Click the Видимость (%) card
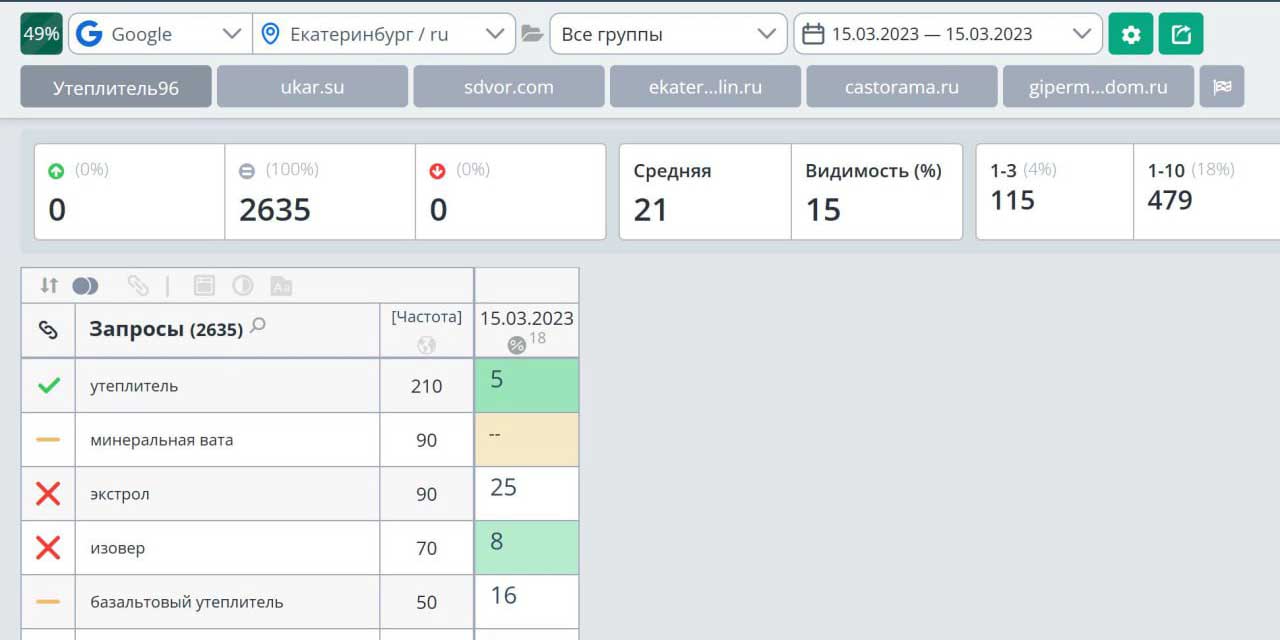The image size is (1280, 640). point(877,192)
